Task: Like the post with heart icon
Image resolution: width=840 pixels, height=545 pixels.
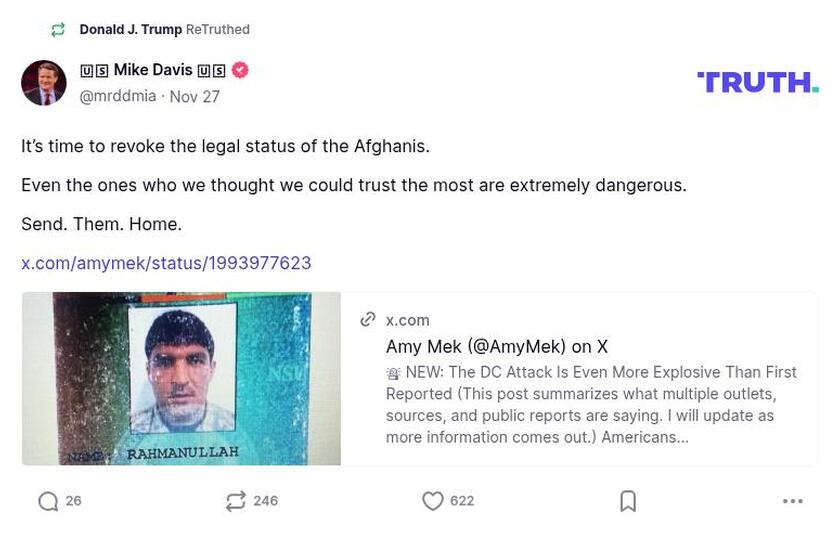Action: click(x=432, y=501)
